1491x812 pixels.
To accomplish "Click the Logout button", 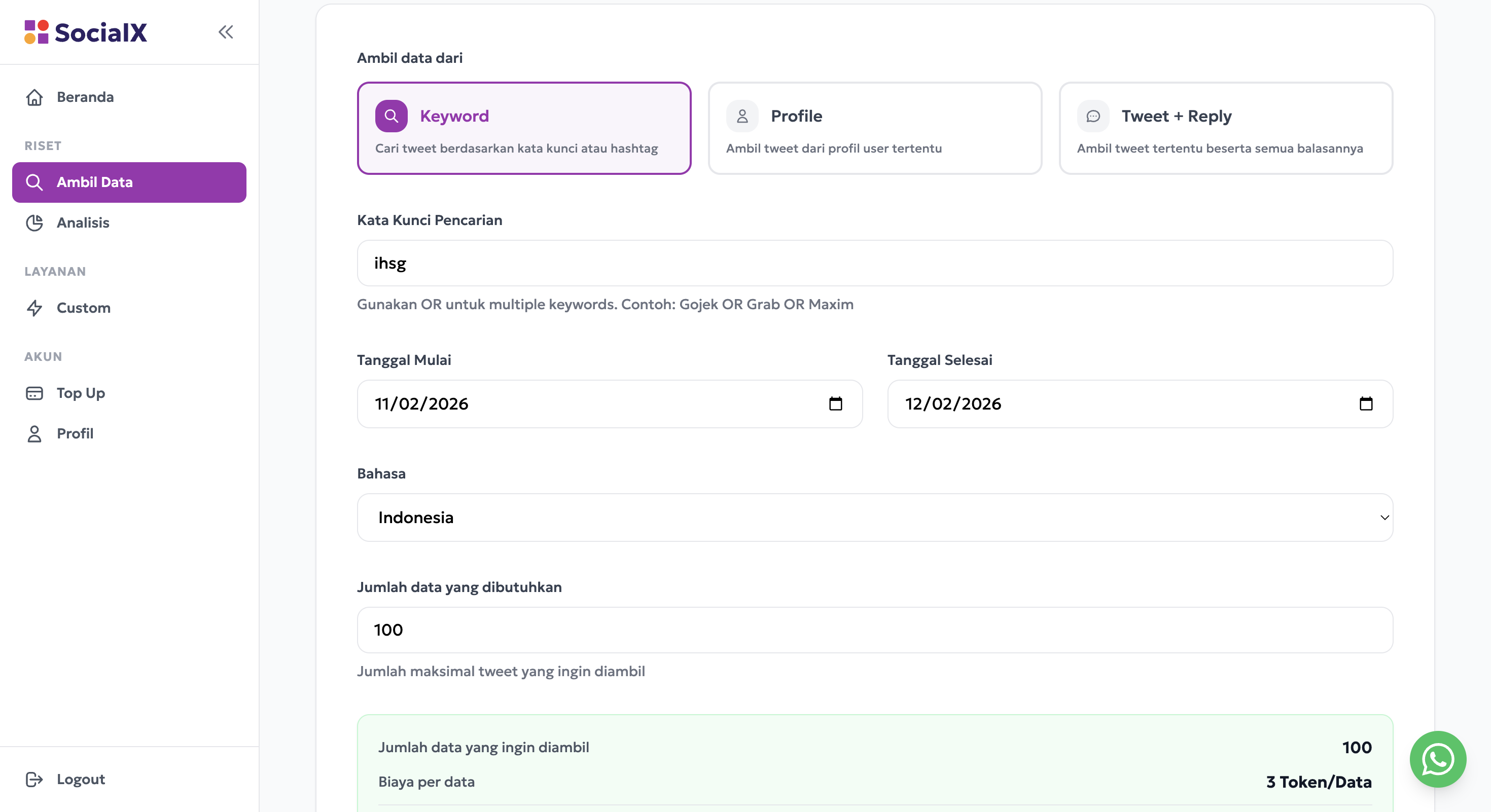I will click(81, 779).
